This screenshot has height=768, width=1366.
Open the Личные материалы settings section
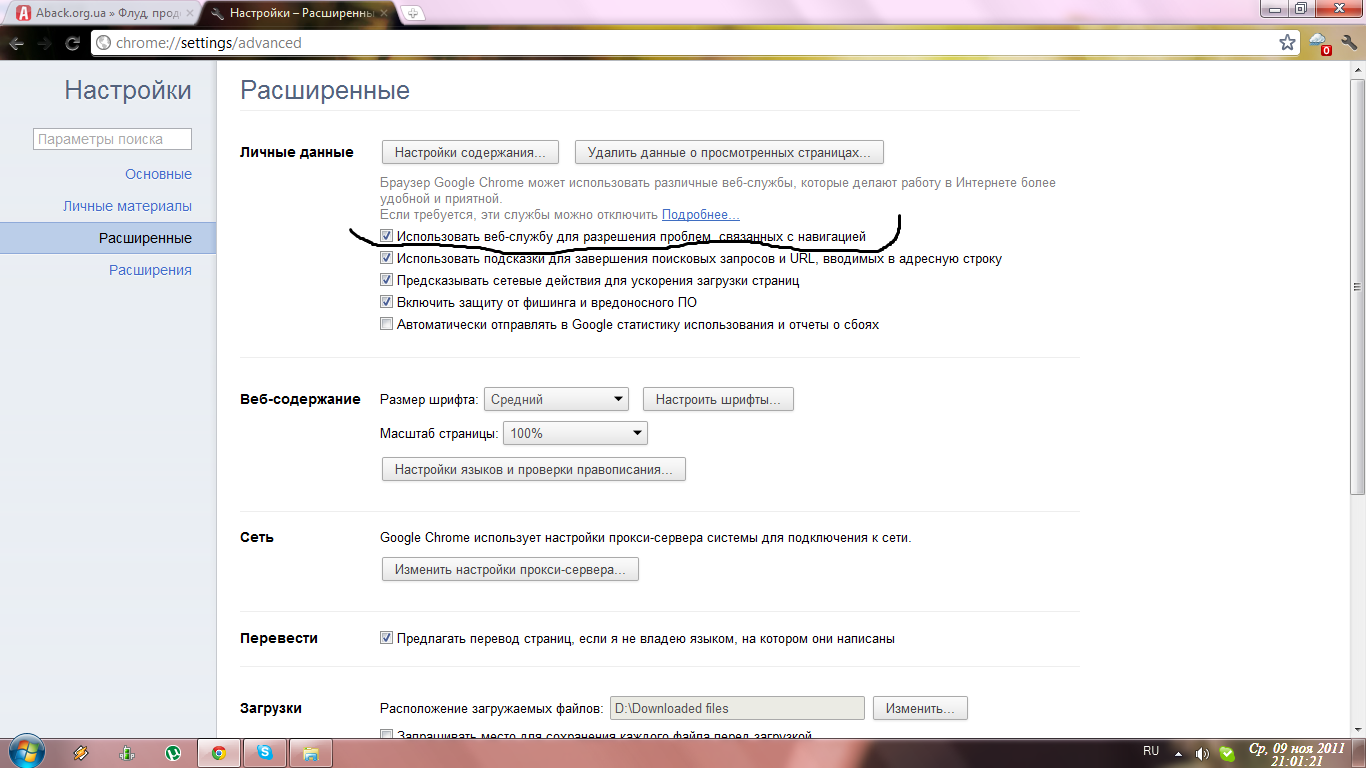(x=127, y=206)
